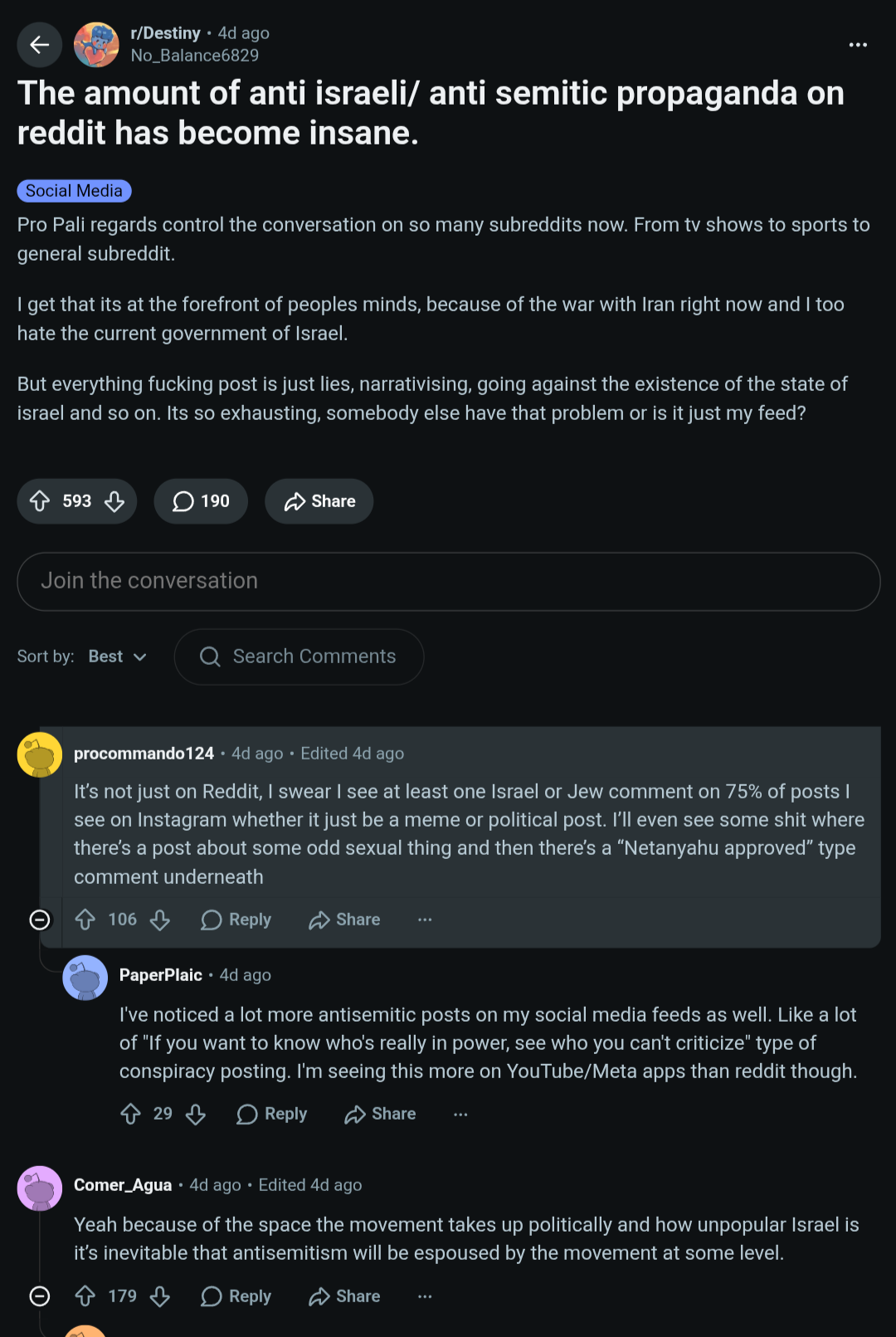Share the main post

[319, 501]
